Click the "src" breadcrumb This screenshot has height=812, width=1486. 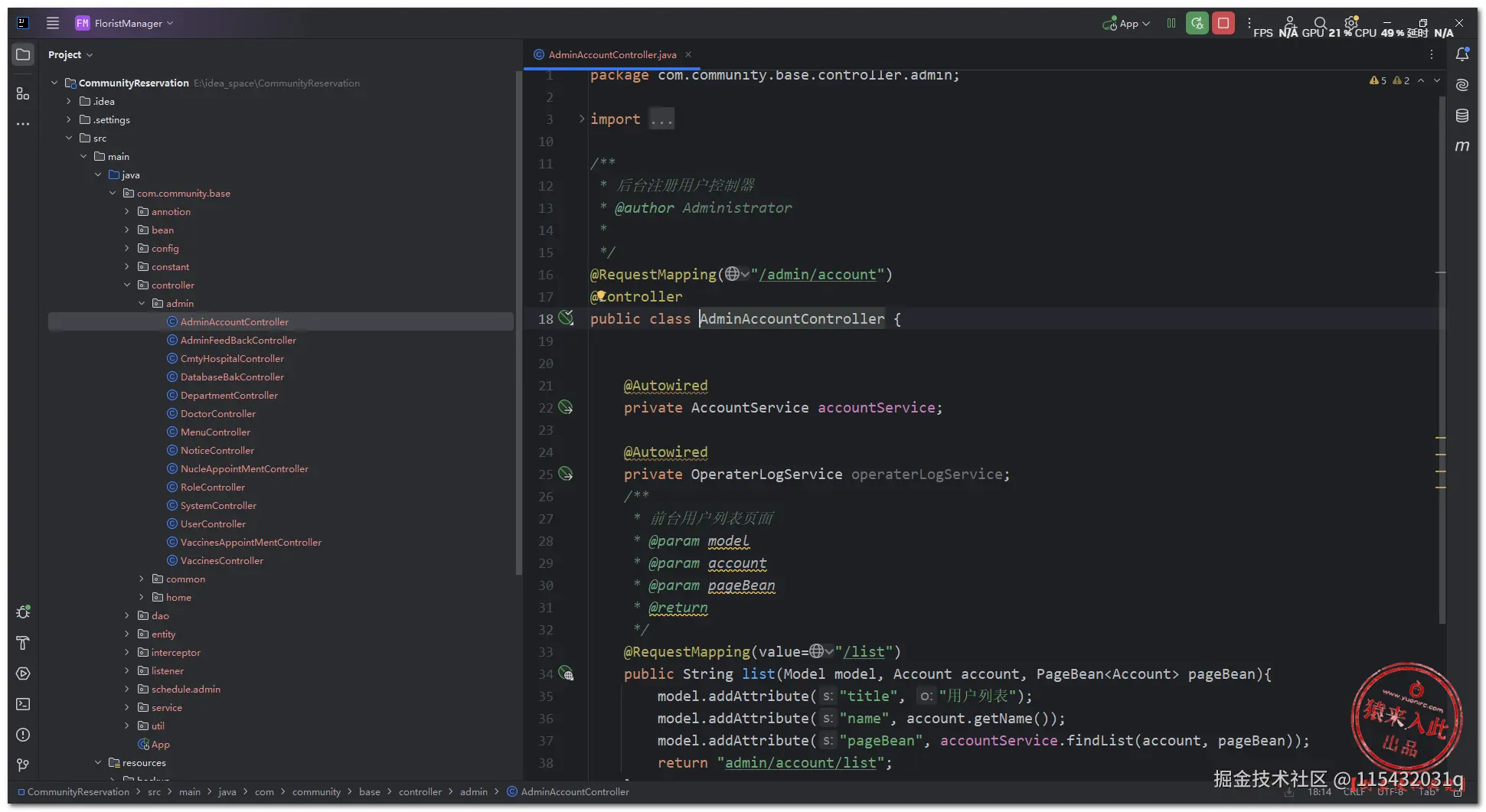coord(154,791)
